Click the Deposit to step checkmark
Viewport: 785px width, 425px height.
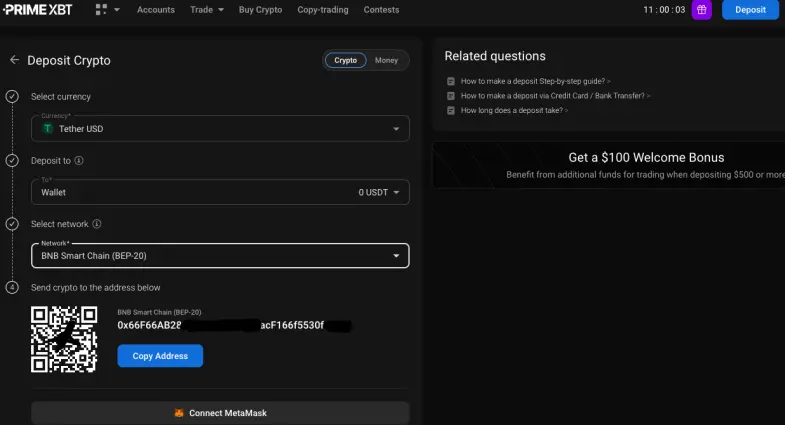point(12,160)
